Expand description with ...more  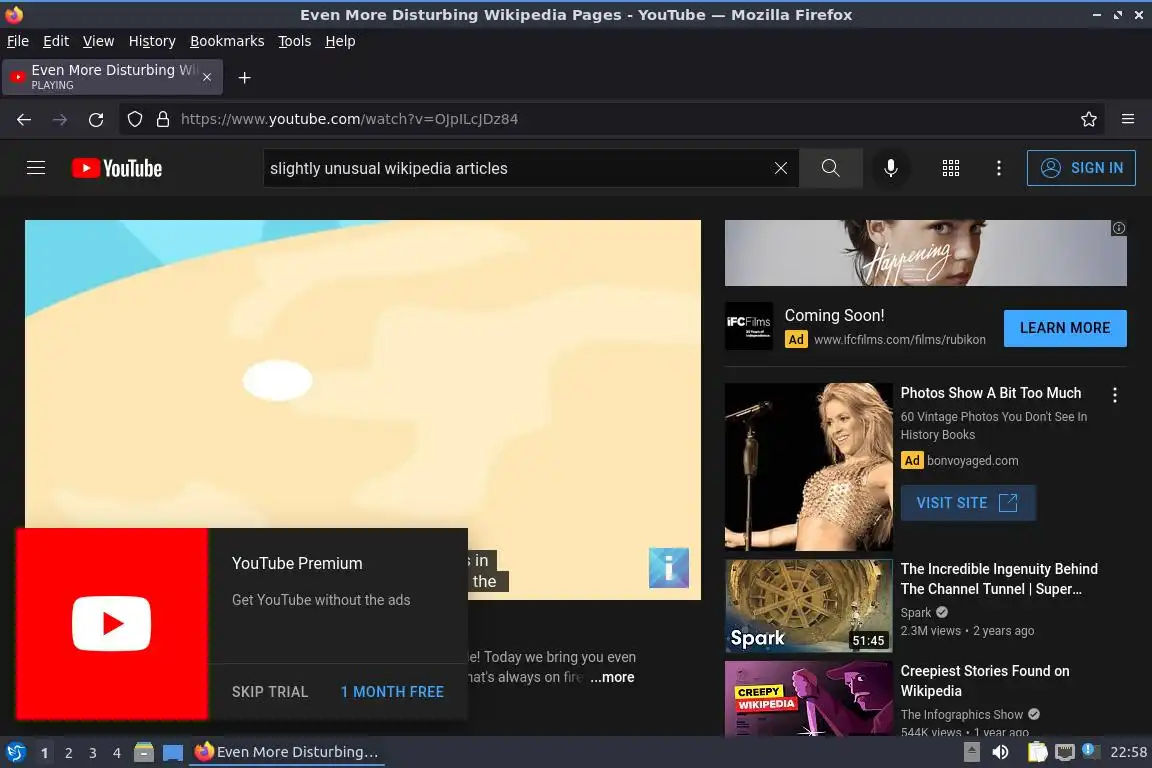612,677
